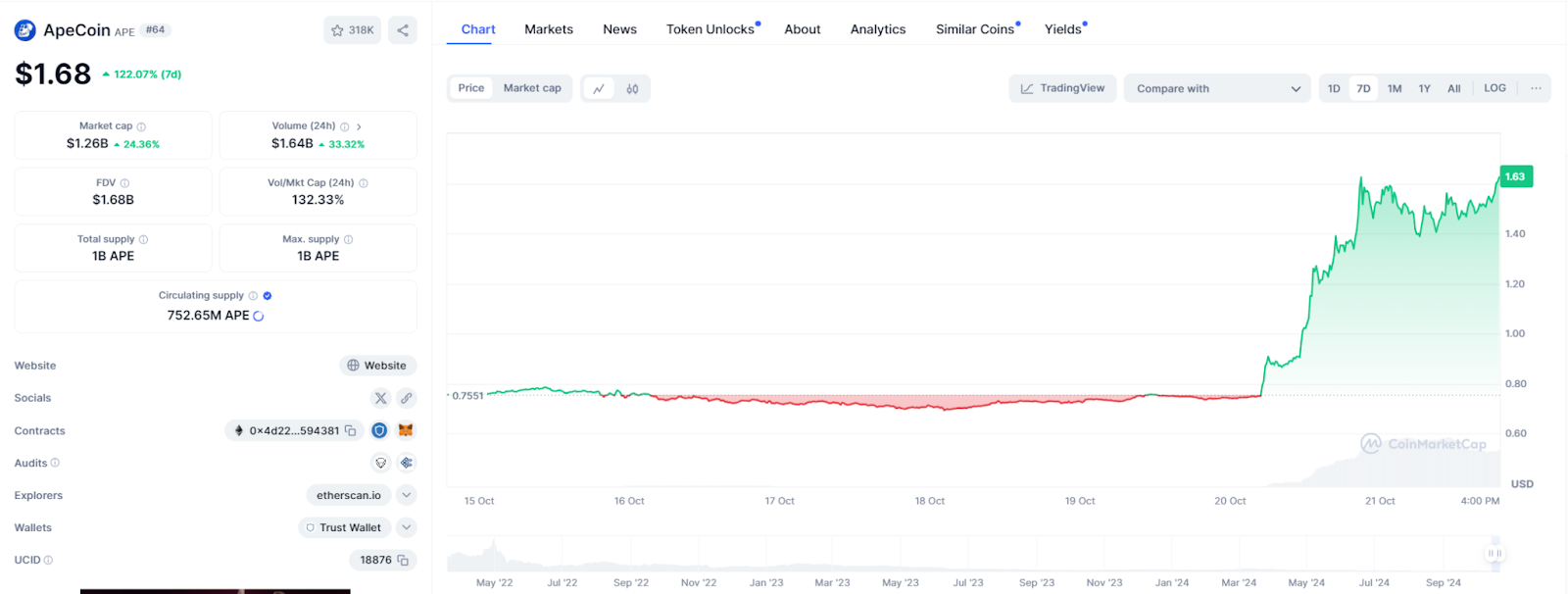Open the Analytics tab
Screen dimensions: 1568x594
click(x=878, y=29)
